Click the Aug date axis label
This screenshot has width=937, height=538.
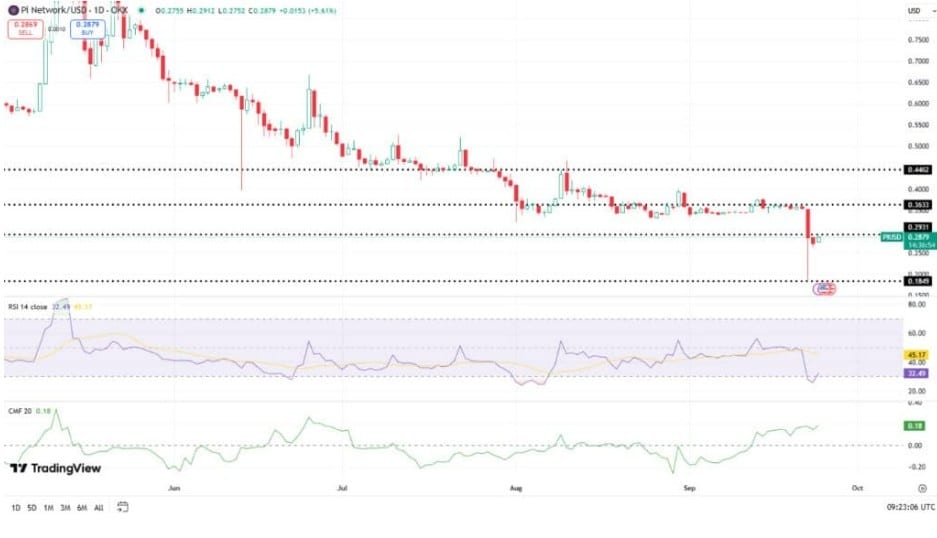[x=516, y=488]
